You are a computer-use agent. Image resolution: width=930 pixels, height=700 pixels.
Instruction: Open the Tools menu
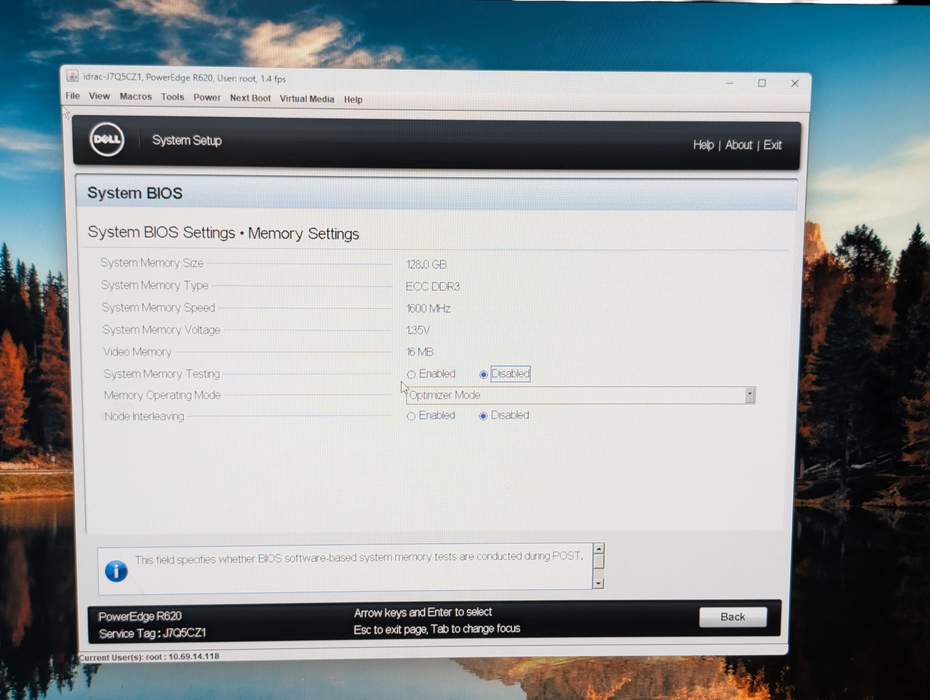(x=173, y=97)
